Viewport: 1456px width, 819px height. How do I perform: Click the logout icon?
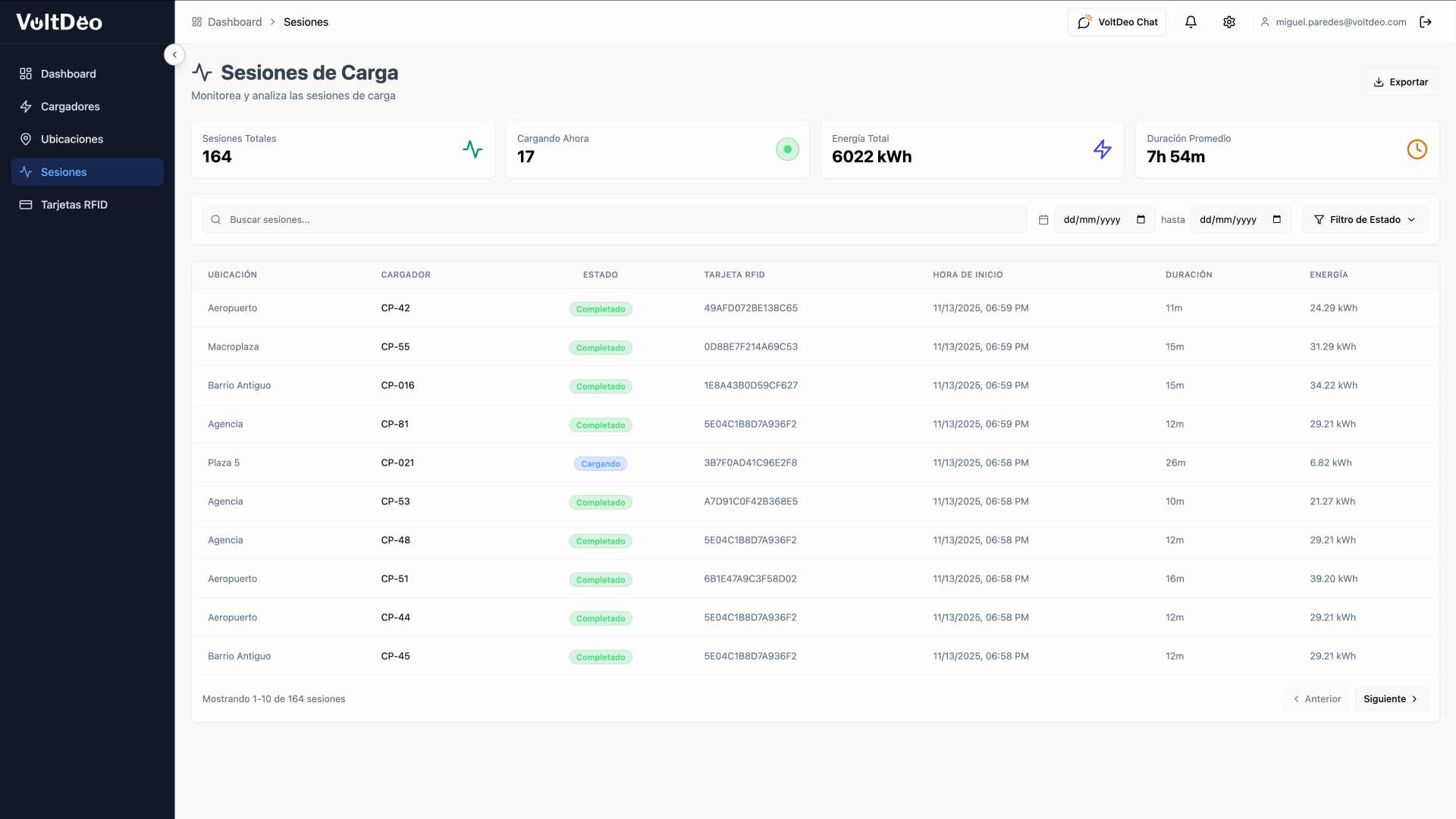tap(1426, 22)
